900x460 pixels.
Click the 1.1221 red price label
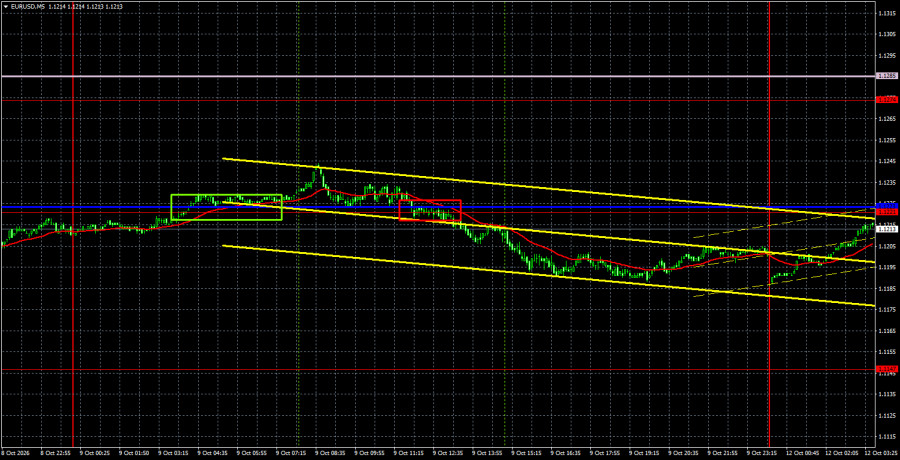(887, 212)
